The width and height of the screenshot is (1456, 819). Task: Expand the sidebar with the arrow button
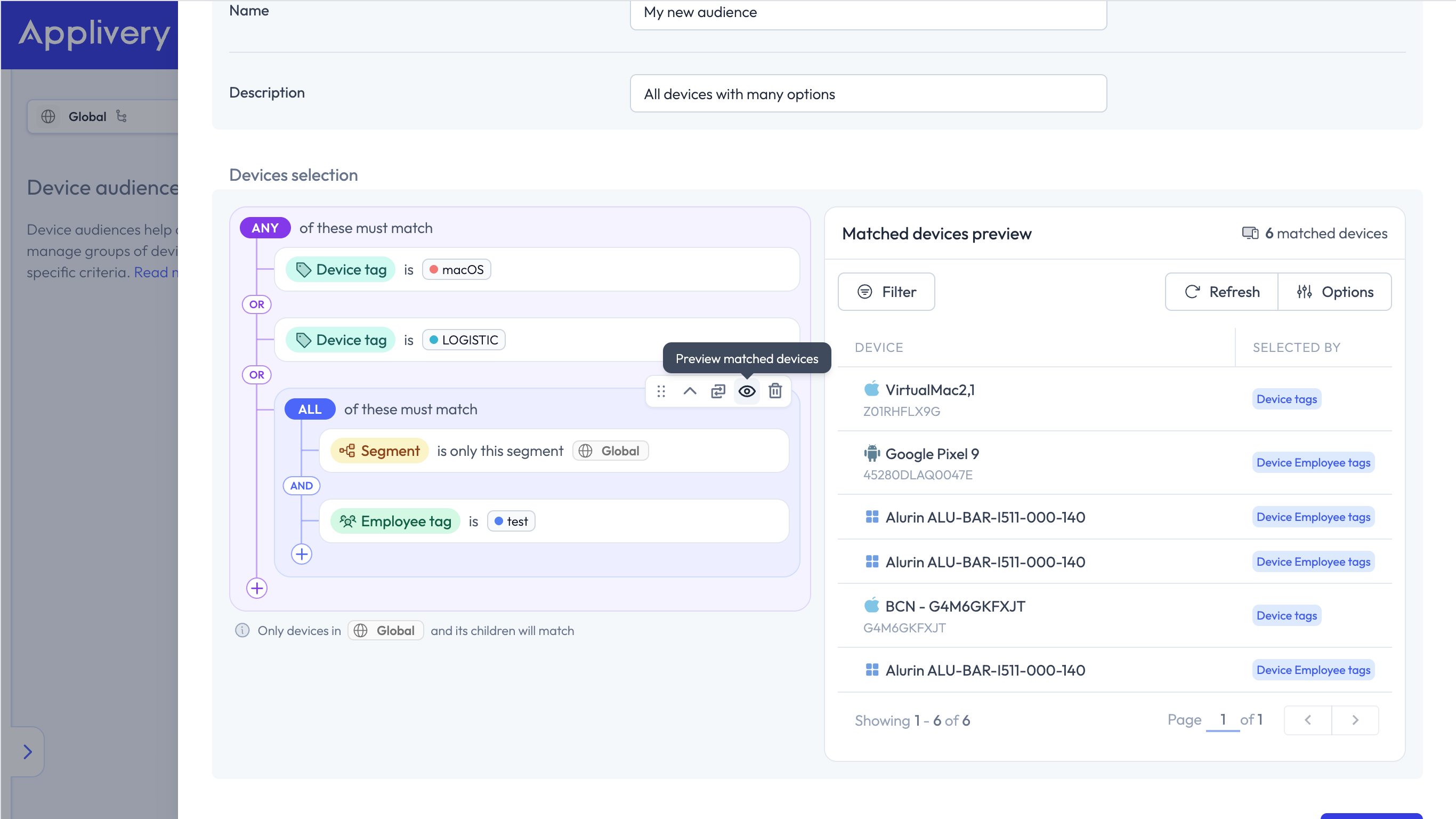[27, 752]
